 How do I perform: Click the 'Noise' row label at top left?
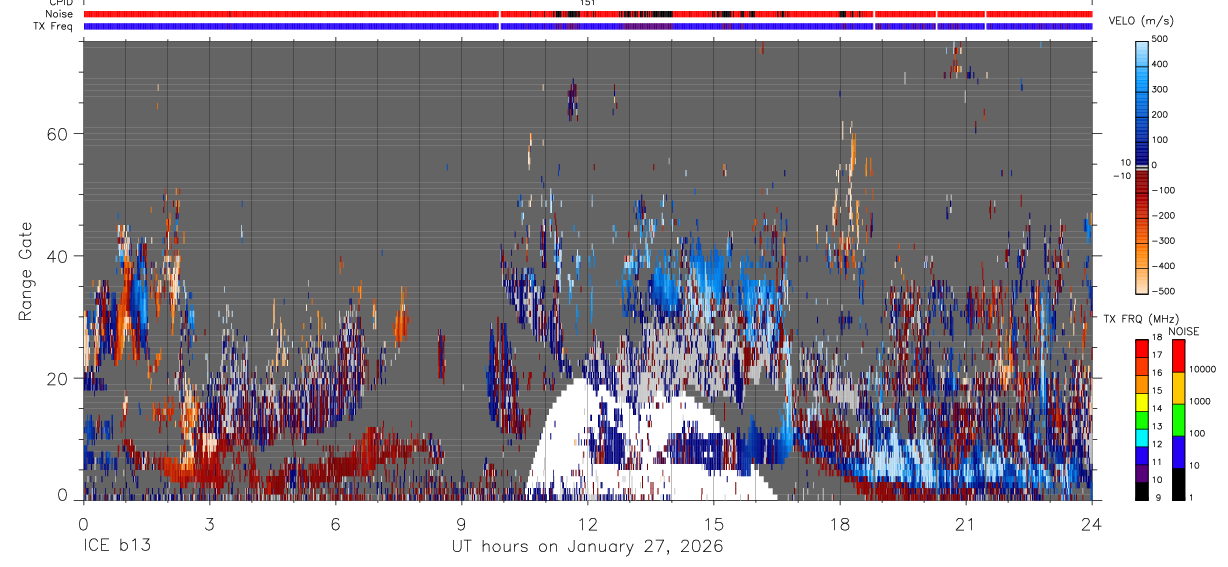58,15
